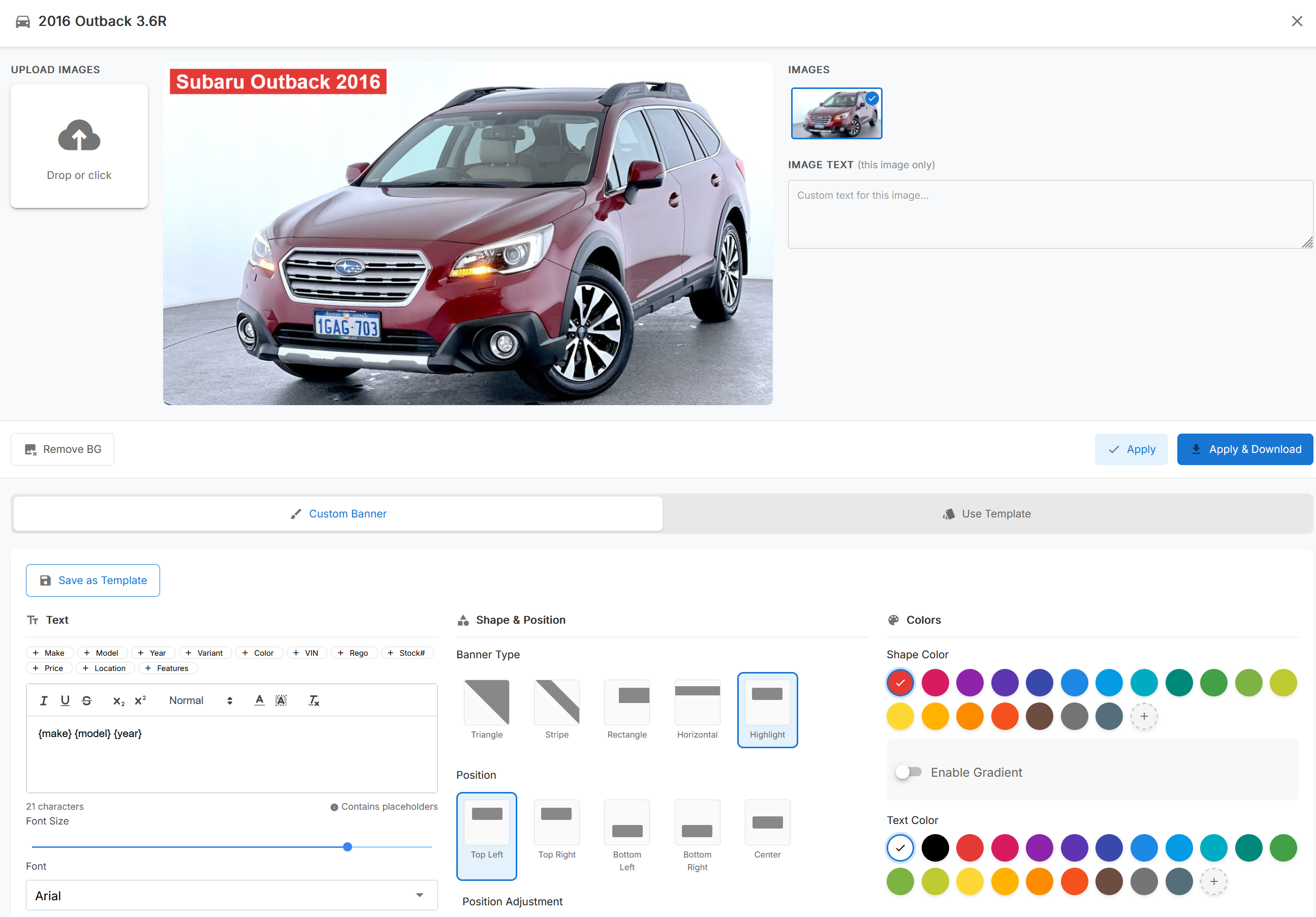
Task: Open the Arial font dropdown
Action: tap(232, 895)
